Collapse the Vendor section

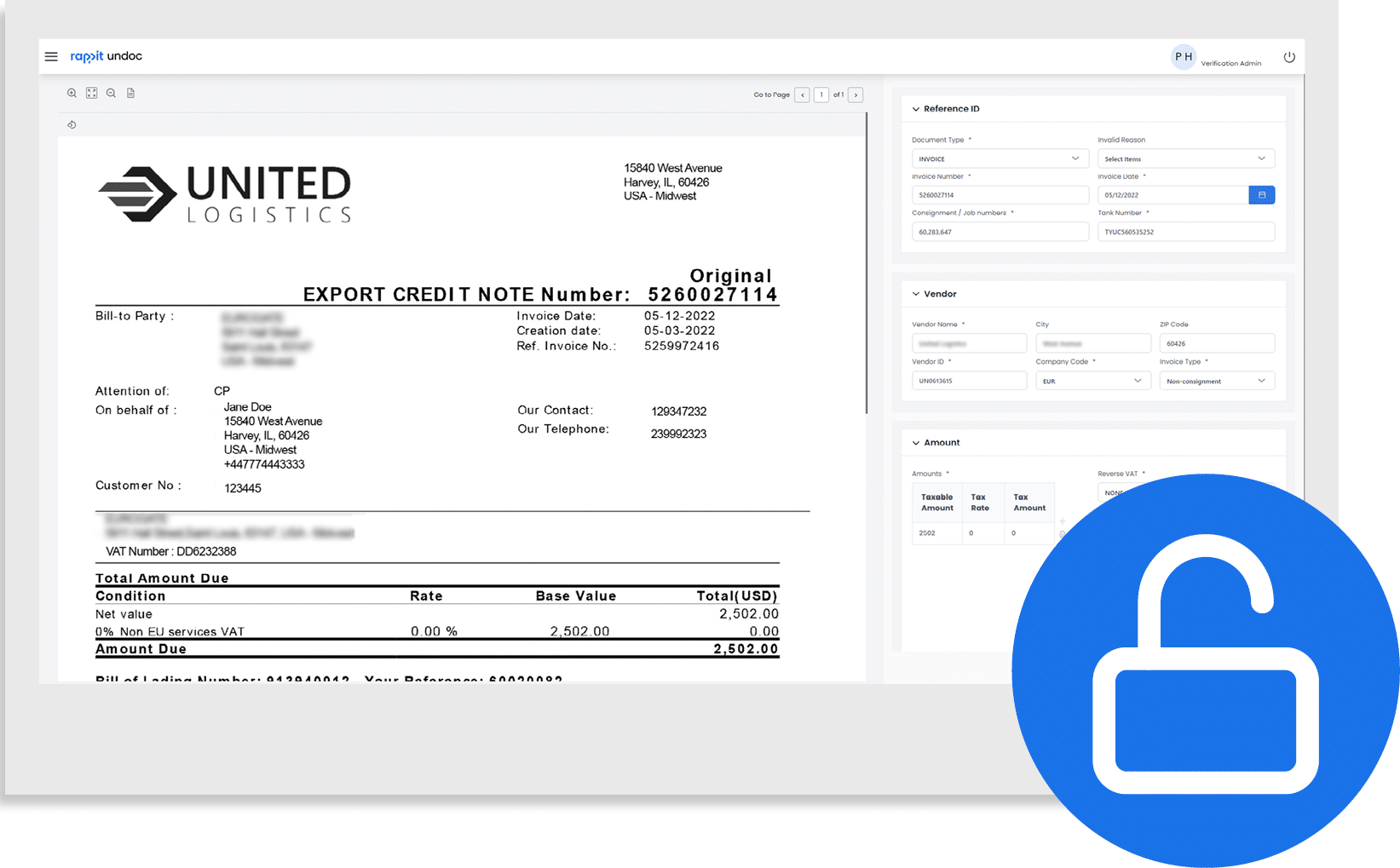point(915,293)
